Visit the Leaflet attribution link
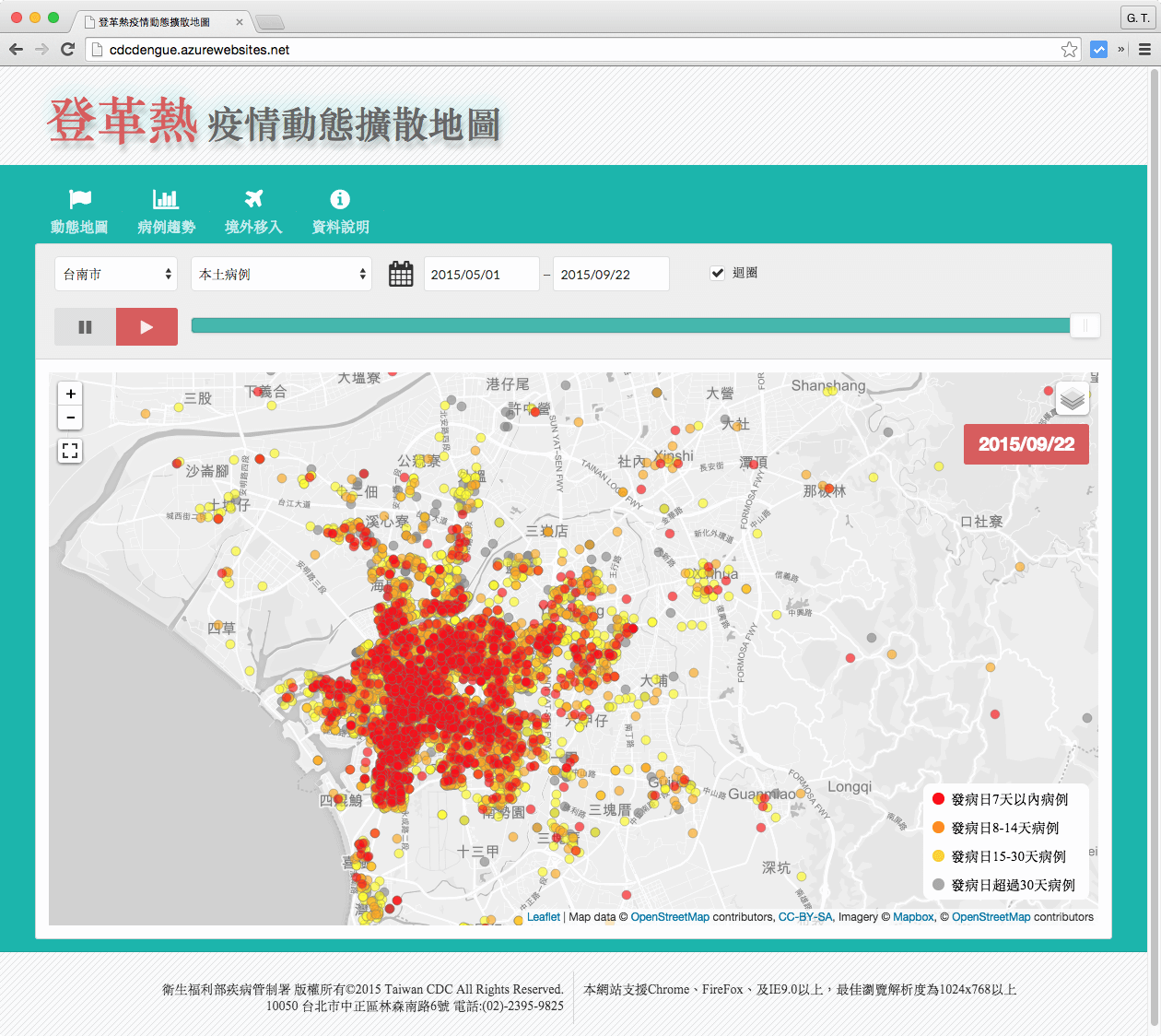The height and width of the screenshot is (1036, 1161). [544, 917]
